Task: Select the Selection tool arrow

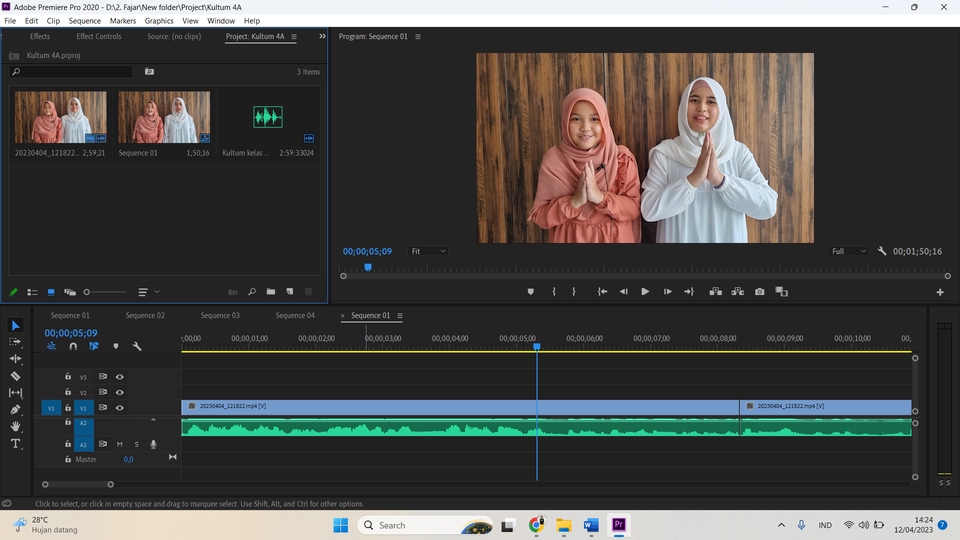Action: (x=16, y=325)
